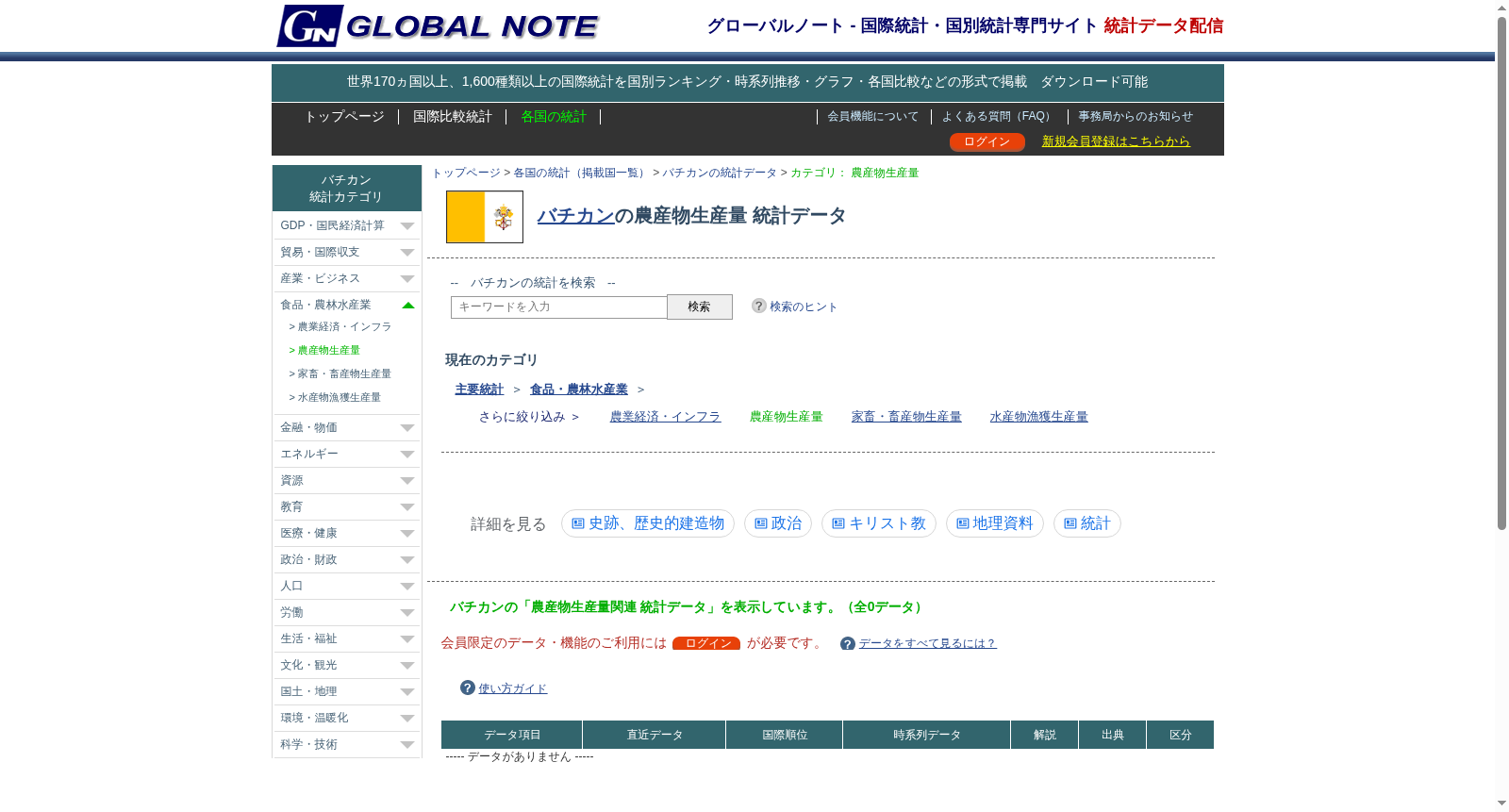Open the 統計 detail chip

(x=1087, y=523)
